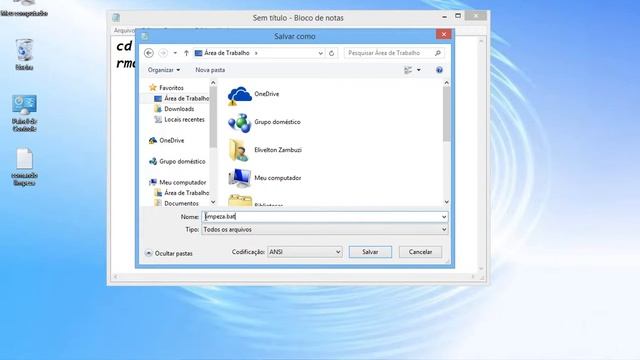The height and width of the screenshot is (360, 640).
Task: Refresh the Área de Trabalho listing
Action: click(x=331, y=53)
